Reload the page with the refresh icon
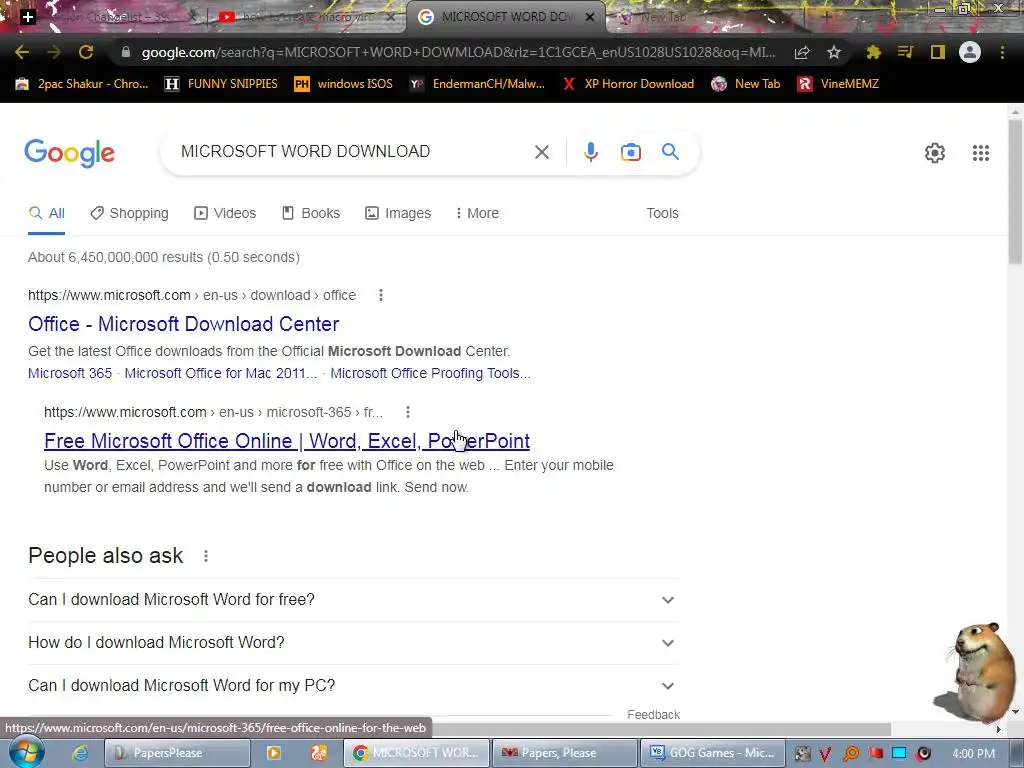1024x768 pixels. 86,52
